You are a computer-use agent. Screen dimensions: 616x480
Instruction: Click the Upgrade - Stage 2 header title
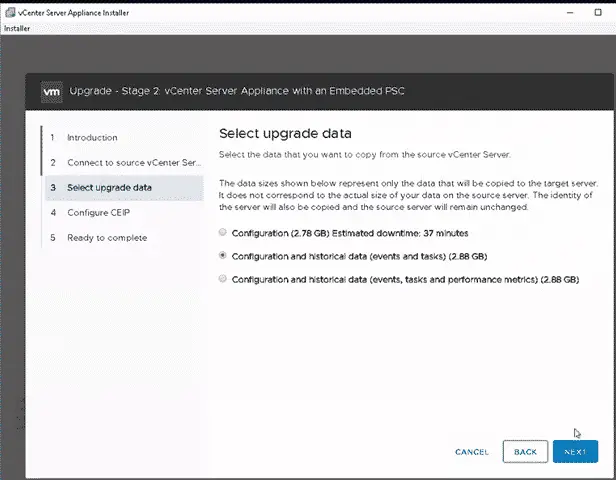click(x=237, y=91)
